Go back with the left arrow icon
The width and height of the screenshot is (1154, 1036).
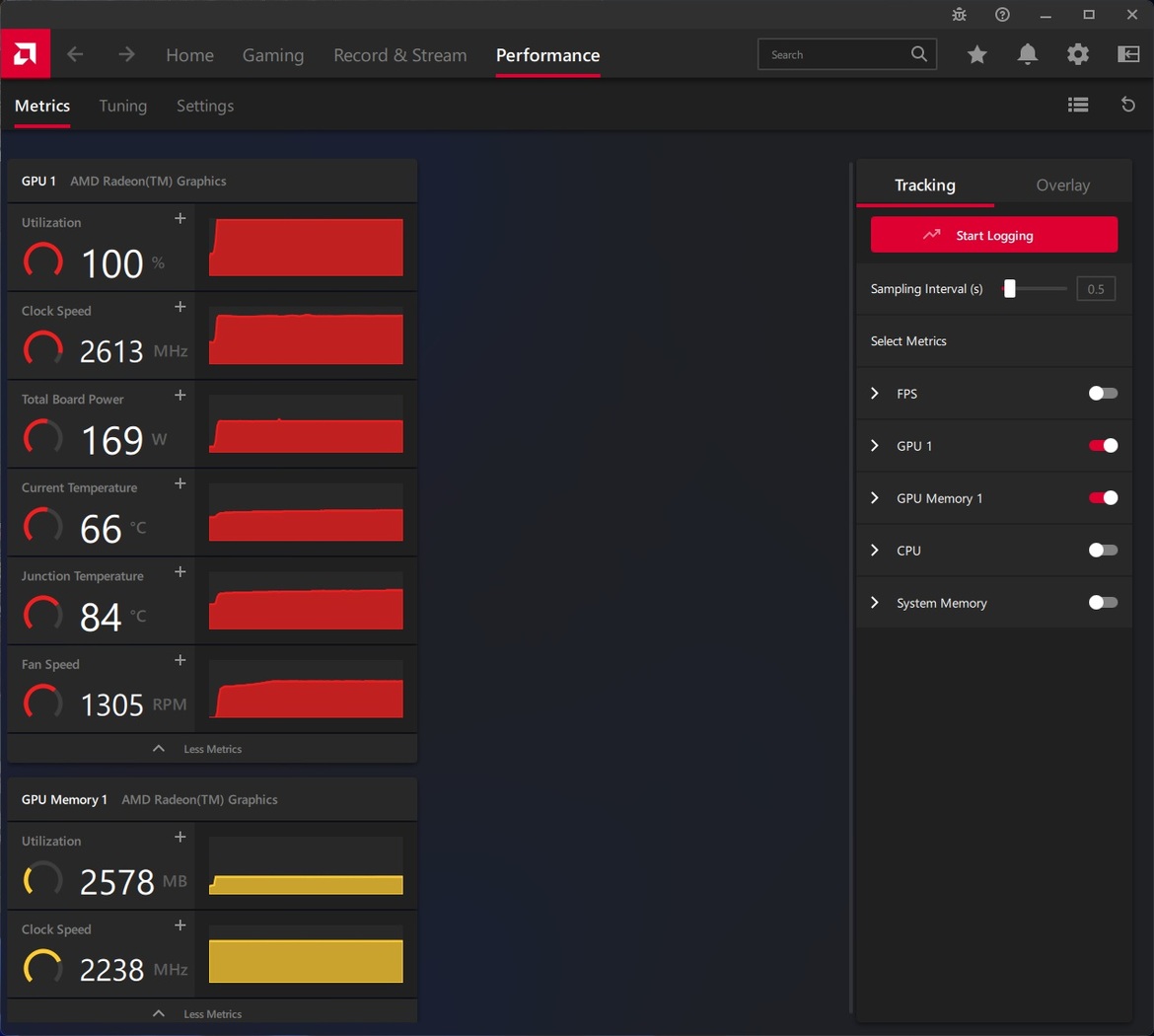(x=75, y=53)
